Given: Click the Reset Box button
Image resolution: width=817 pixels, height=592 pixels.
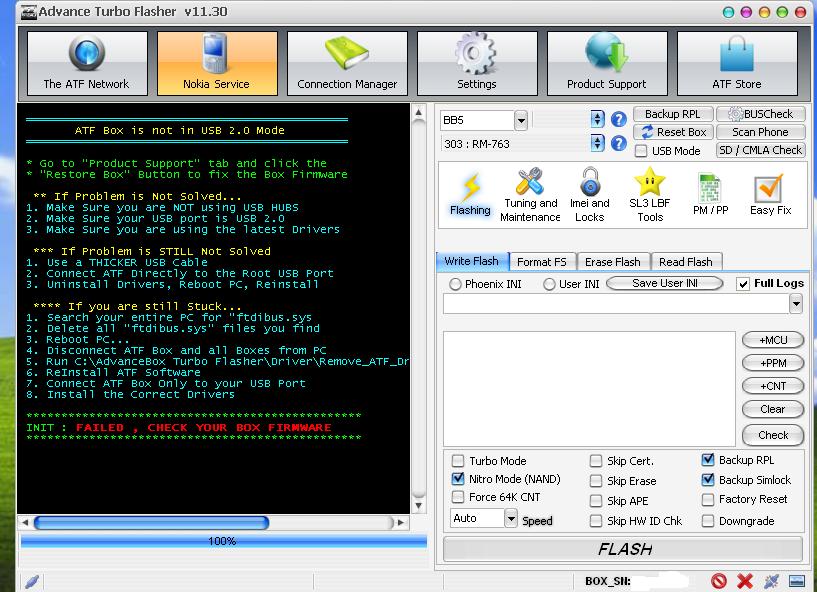Looking at the screenshot, I should click(672, 132).
